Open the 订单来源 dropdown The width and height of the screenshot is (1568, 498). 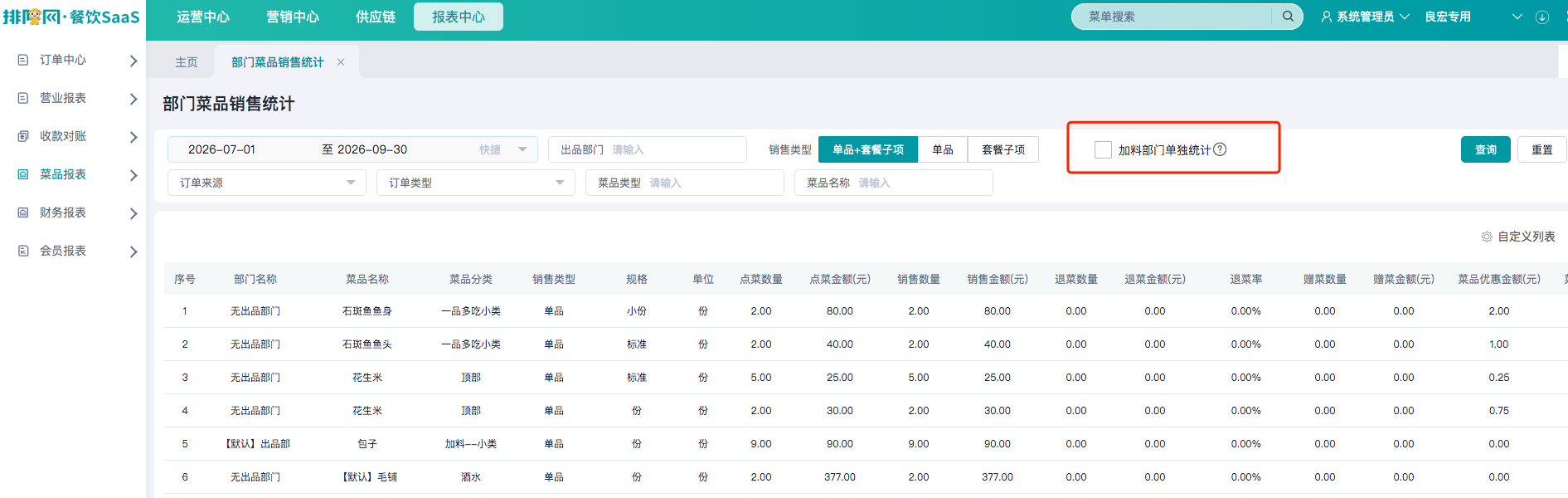click(x=267, y=183)
